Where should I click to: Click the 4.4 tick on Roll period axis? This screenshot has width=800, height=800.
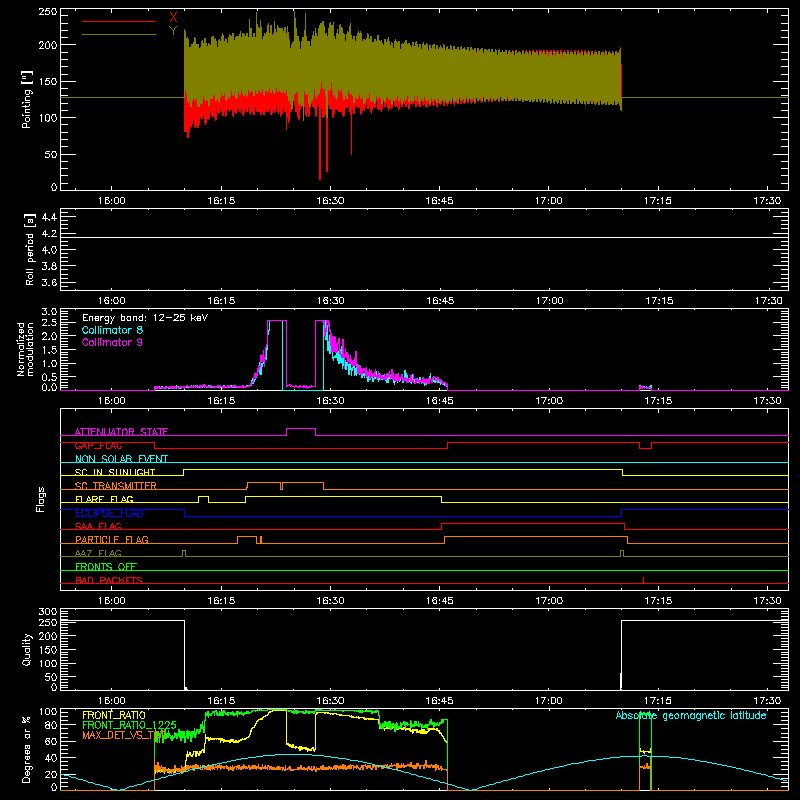(x=49, y=217)
